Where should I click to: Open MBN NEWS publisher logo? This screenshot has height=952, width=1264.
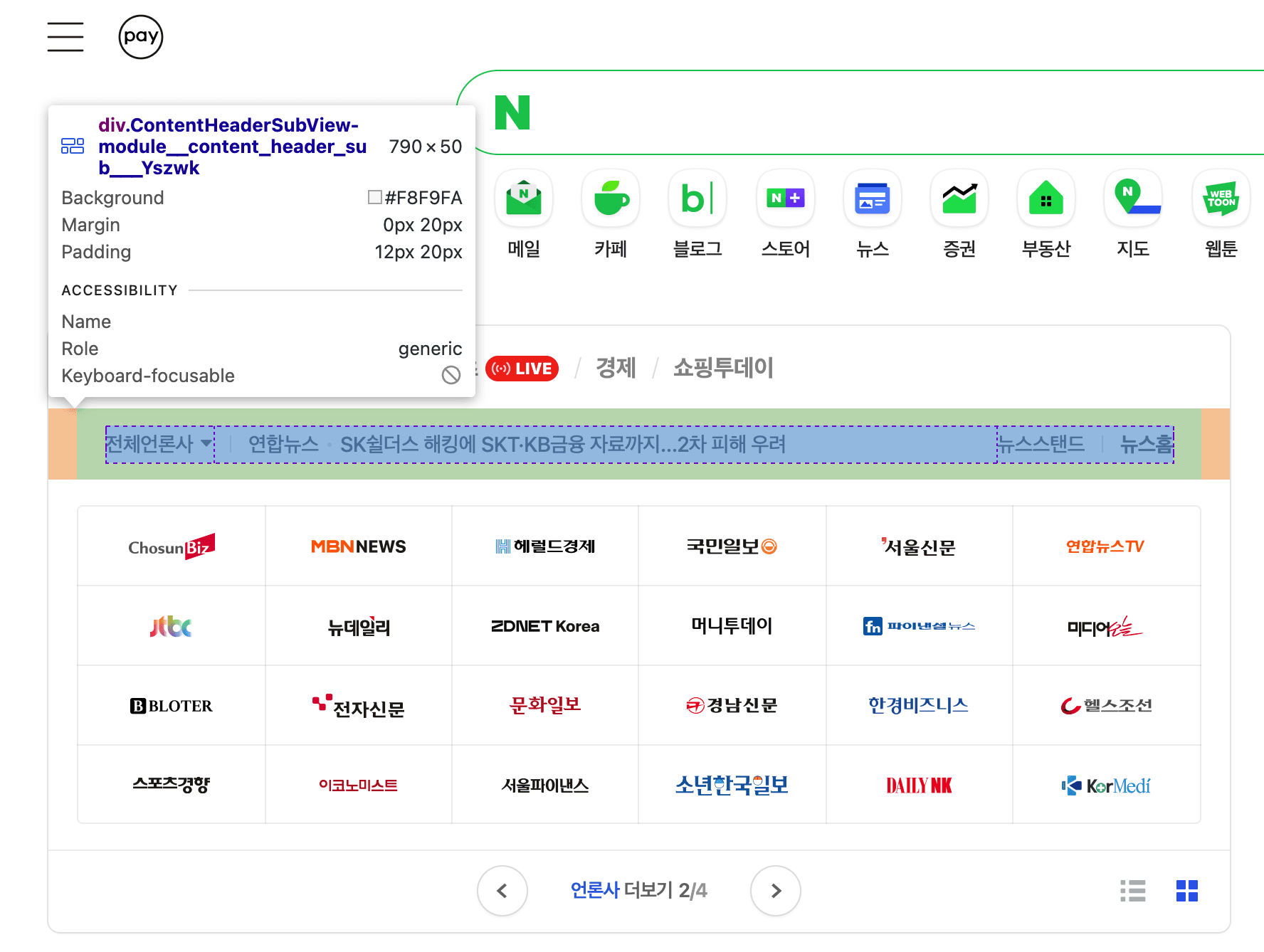click(x=359, y=546)
